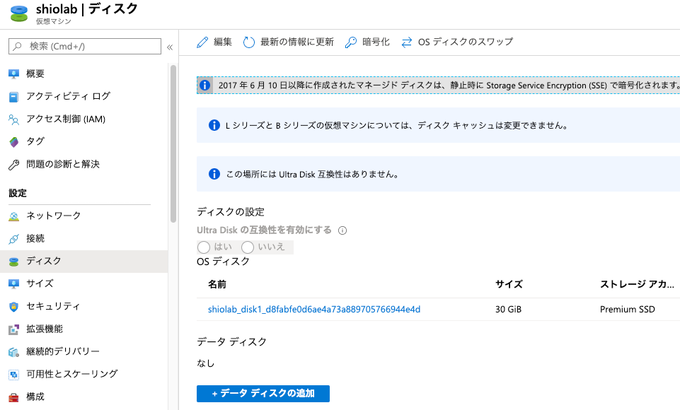Click the セキュリティ shield icon
The width and height of the screenshot is (680, 410).
click(x=14, y=306)
